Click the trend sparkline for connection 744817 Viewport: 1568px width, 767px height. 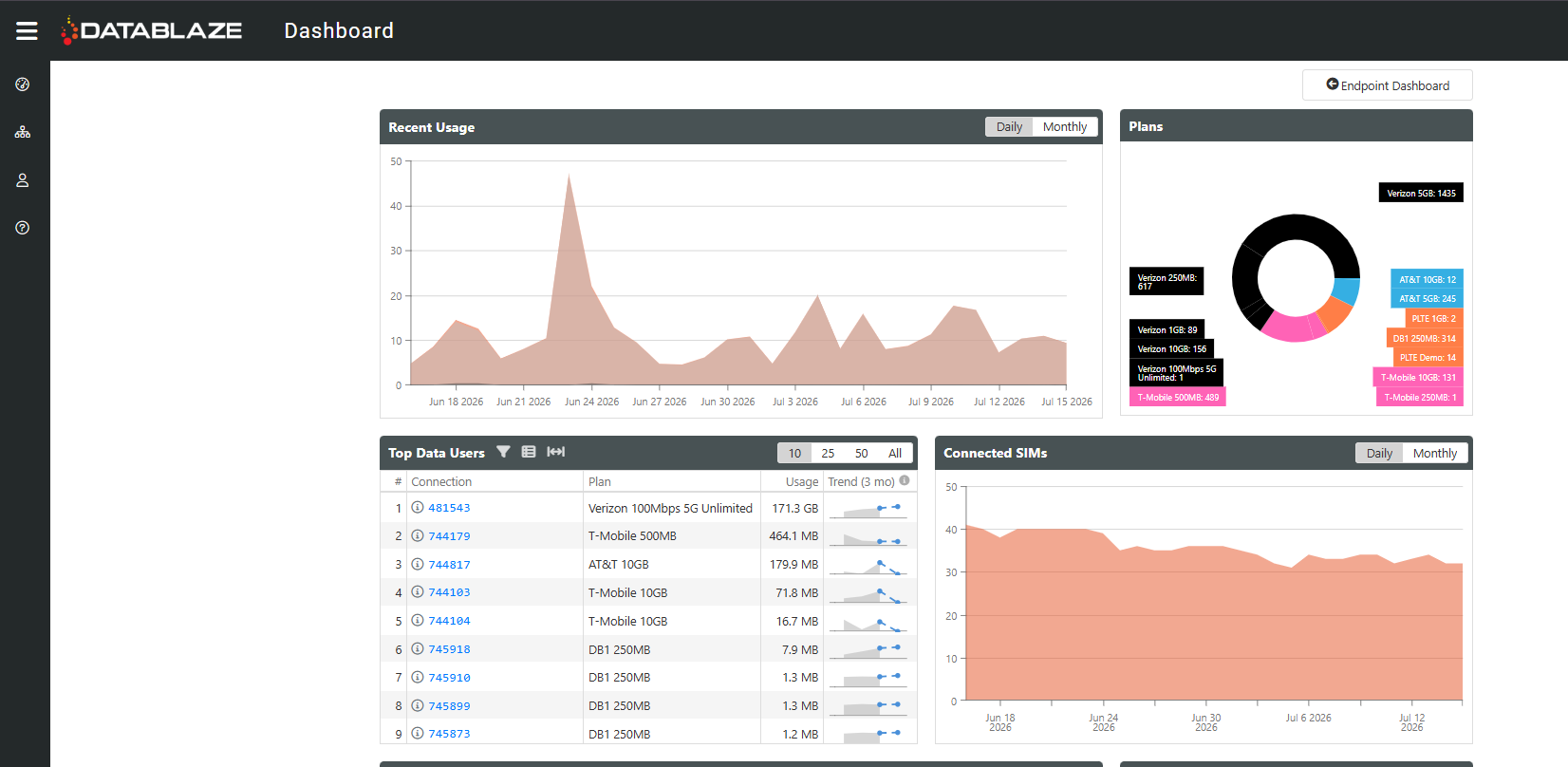[x=868, y=566]
